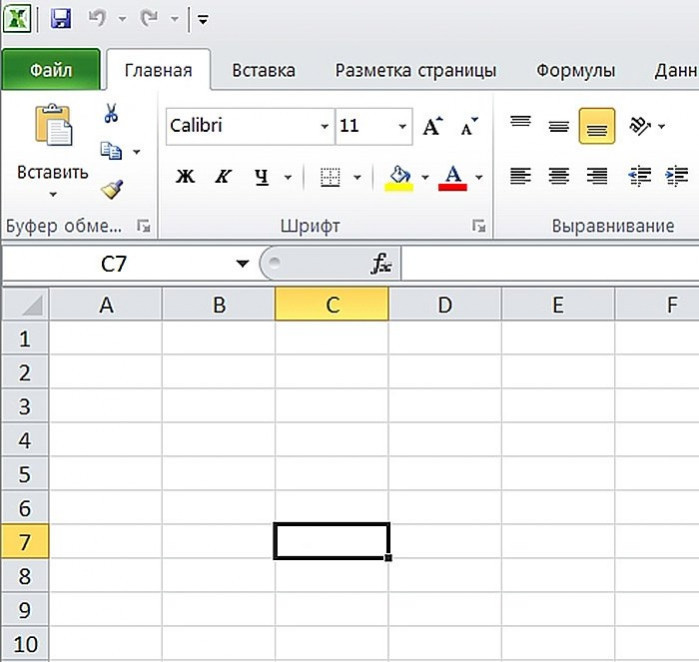
Task: Select column E header
Action: [558, 304]
